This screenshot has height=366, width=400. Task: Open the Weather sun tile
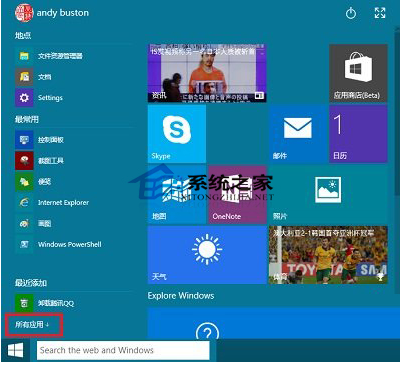coord(207,255)
